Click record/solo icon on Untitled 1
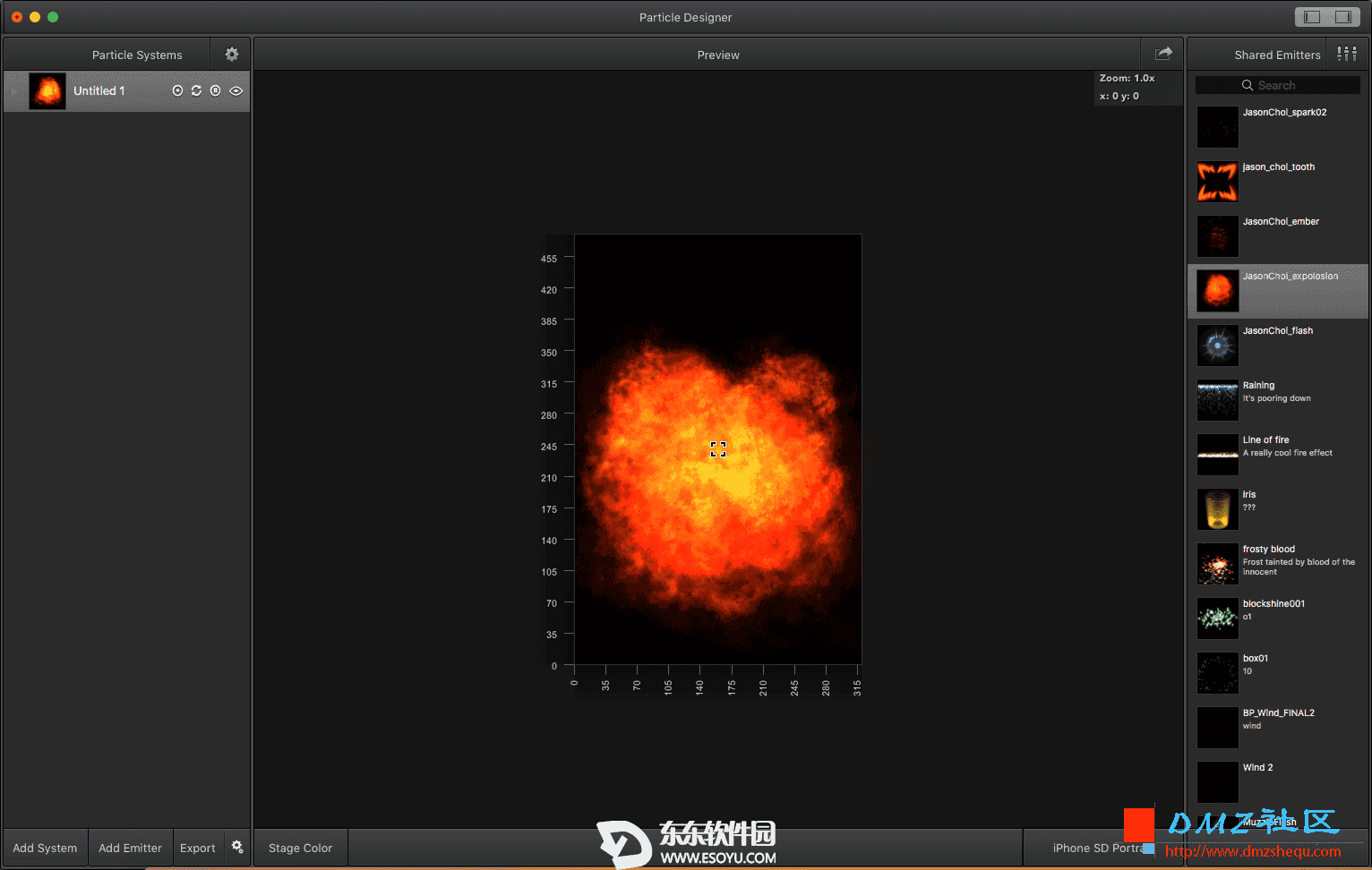 (177, 90)
